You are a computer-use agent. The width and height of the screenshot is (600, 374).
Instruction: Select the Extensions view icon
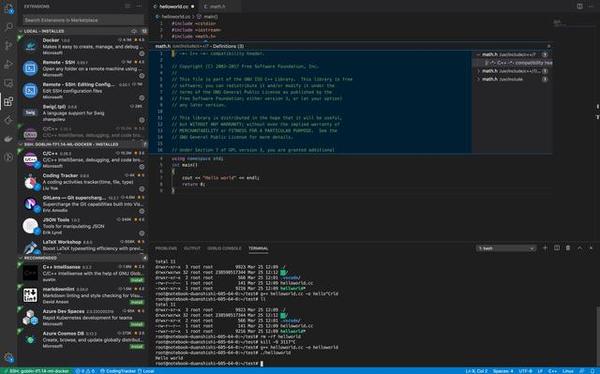click(x=8, y=101)
